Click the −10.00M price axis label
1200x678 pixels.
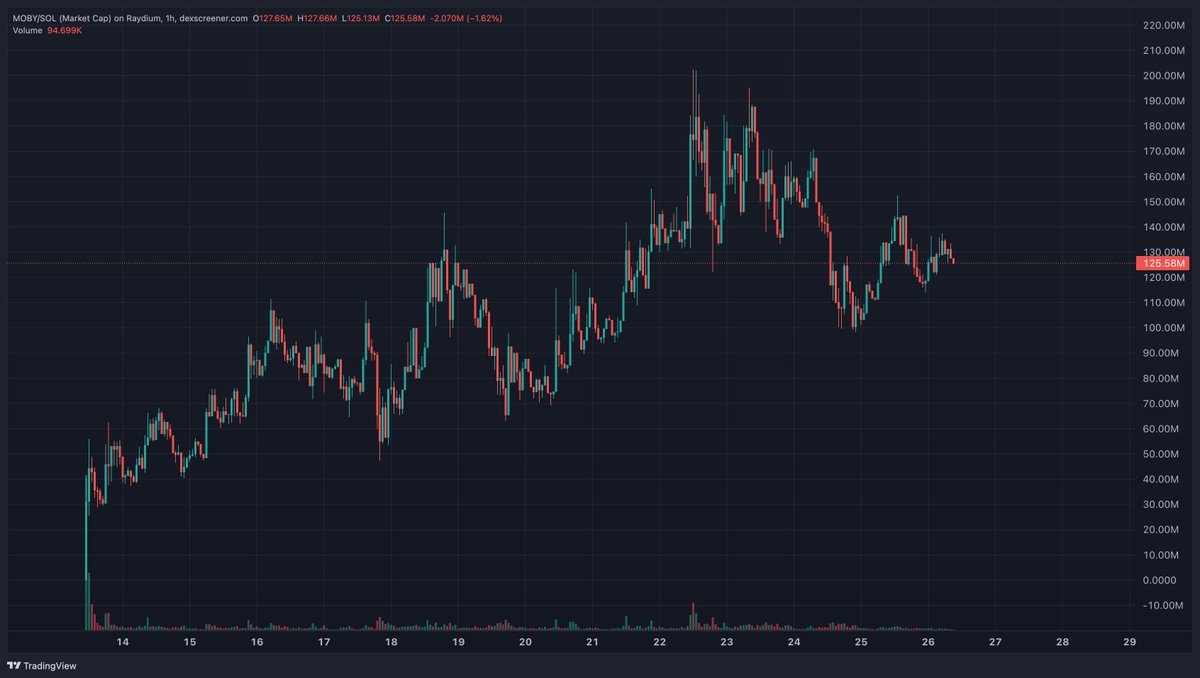point(1164,605)
